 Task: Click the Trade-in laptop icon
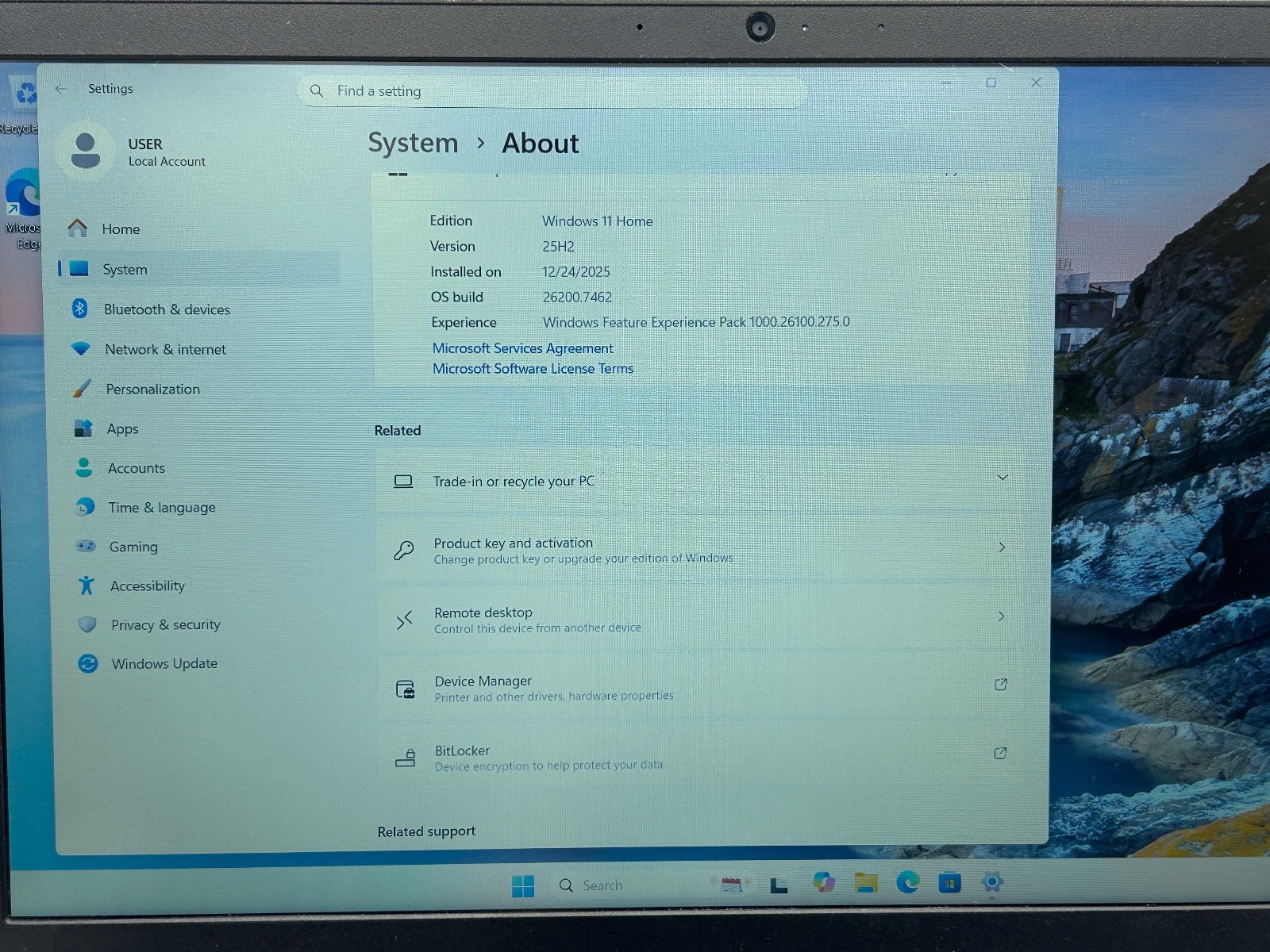[403, 481]
